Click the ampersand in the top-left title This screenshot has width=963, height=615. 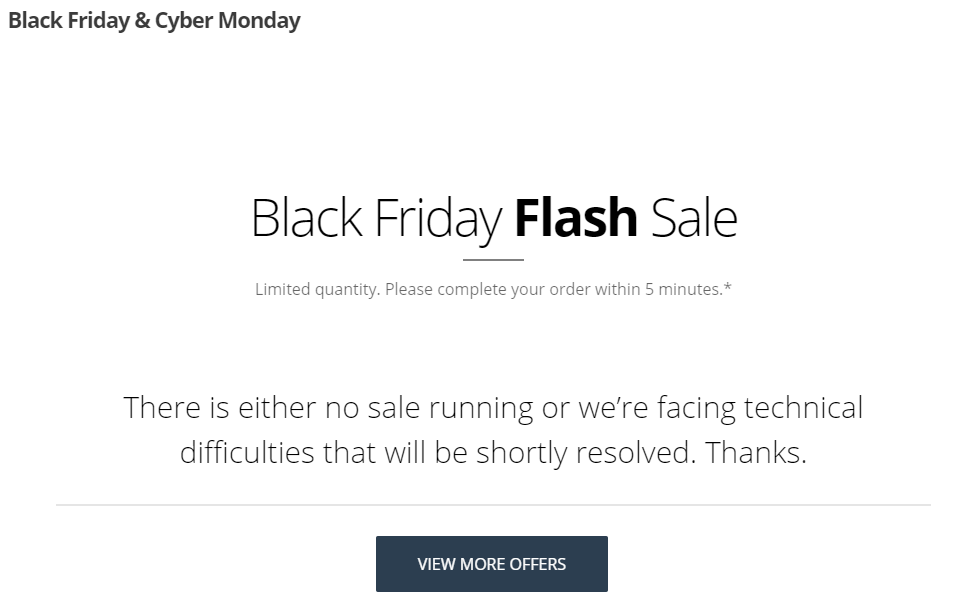tap(144, 21)
